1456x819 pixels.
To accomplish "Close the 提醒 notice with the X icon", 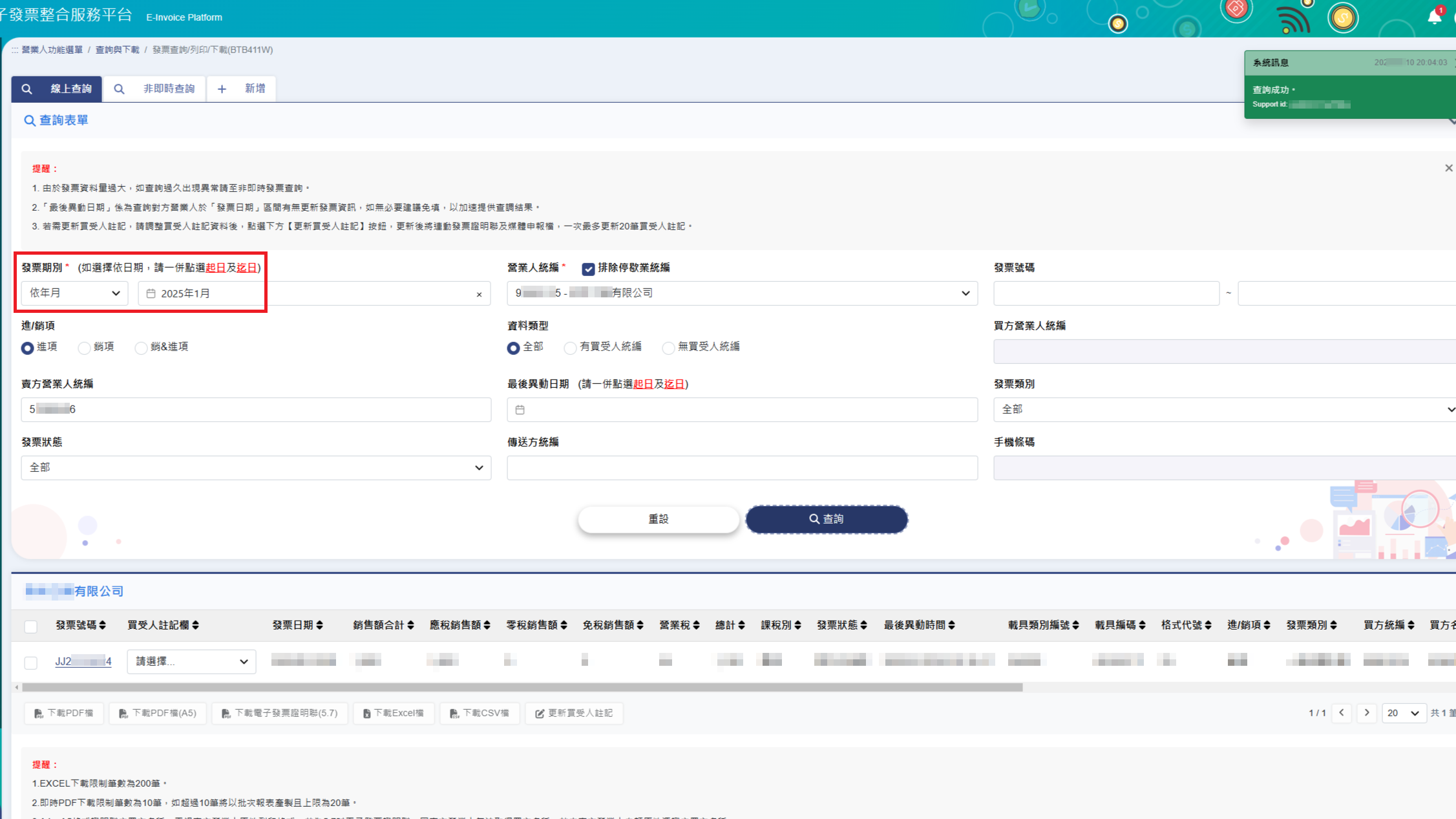I will click(x=1448, y=168).
